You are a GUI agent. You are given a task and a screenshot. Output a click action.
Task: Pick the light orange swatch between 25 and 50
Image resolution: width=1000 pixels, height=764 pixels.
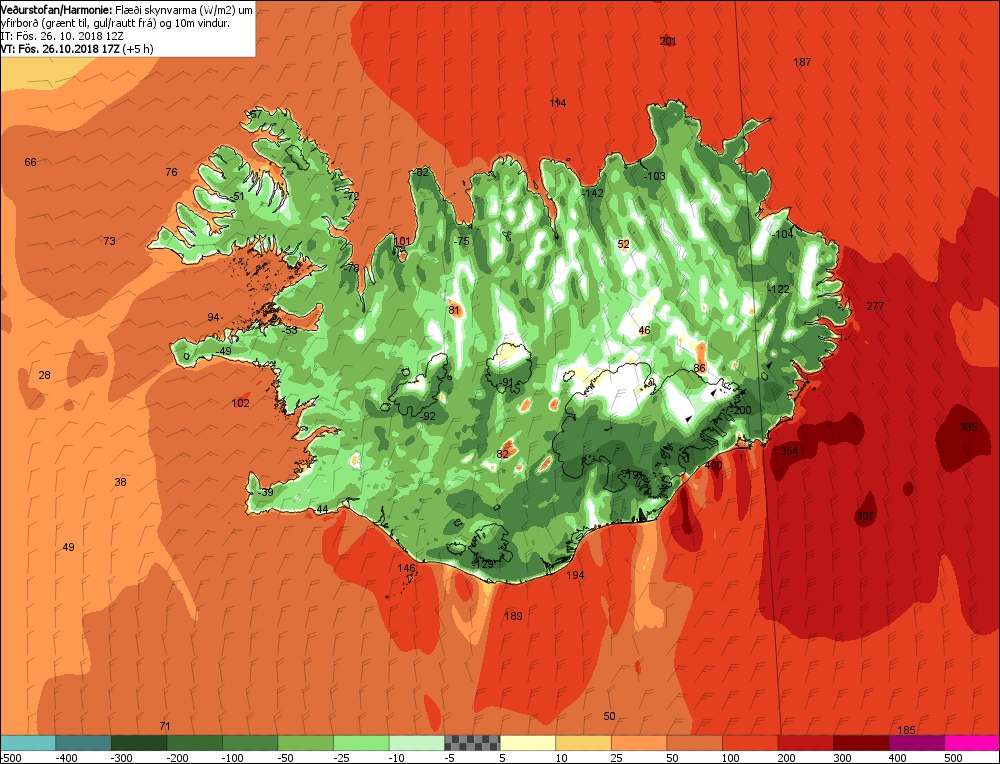(x=638, y=743)
